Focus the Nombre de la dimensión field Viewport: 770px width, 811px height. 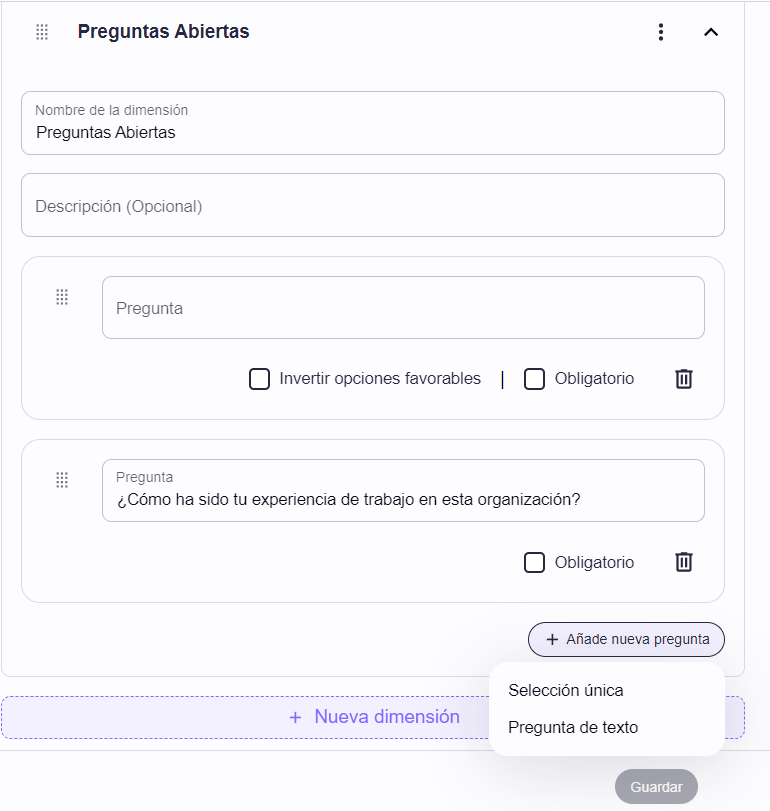tap(373, 123)
